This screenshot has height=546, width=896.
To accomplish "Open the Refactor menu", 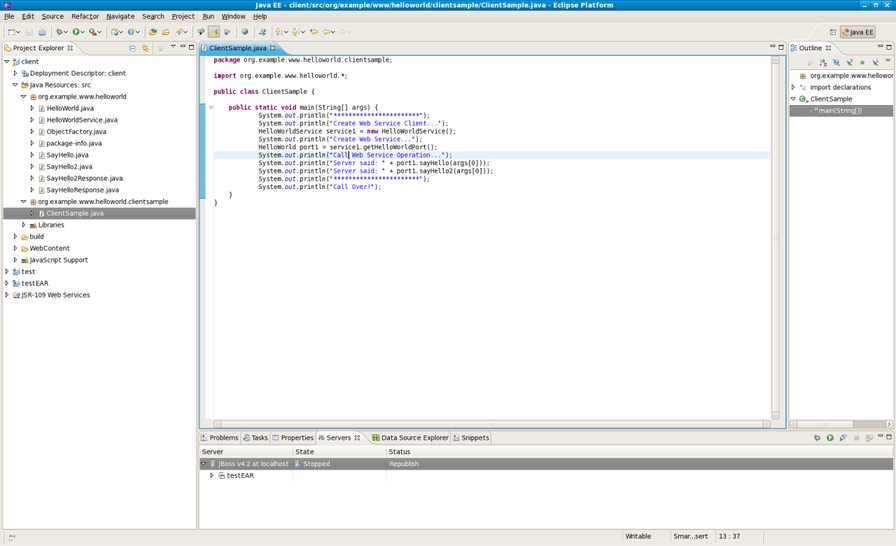I will (x=85, y=16).
